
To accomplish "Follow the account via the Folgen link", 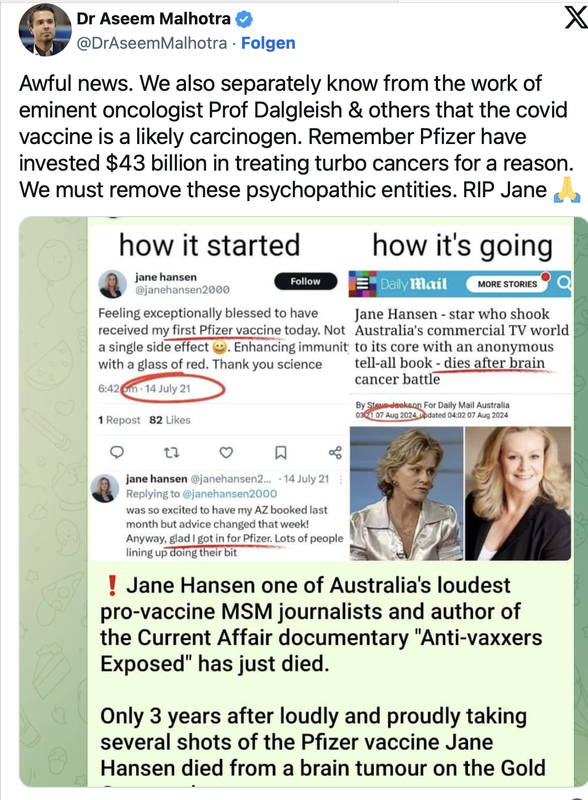I will tap(268, 43).
